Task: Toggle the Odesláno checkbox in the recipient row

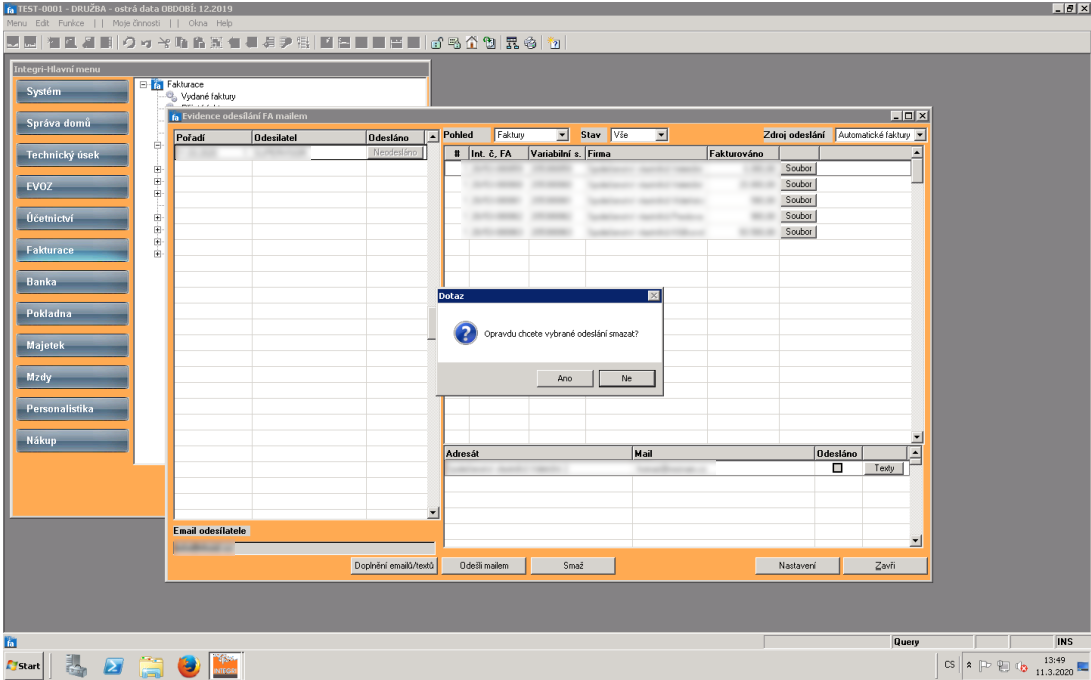Action: tap(838, 468)
